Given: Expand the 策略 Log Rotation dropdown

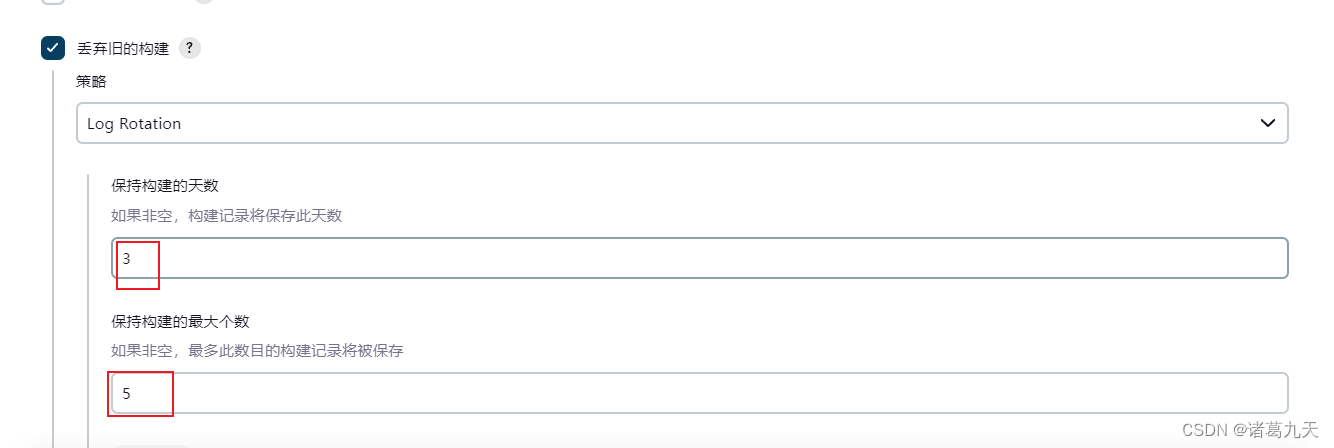Looking at the screenshot, I should [682, 123].
